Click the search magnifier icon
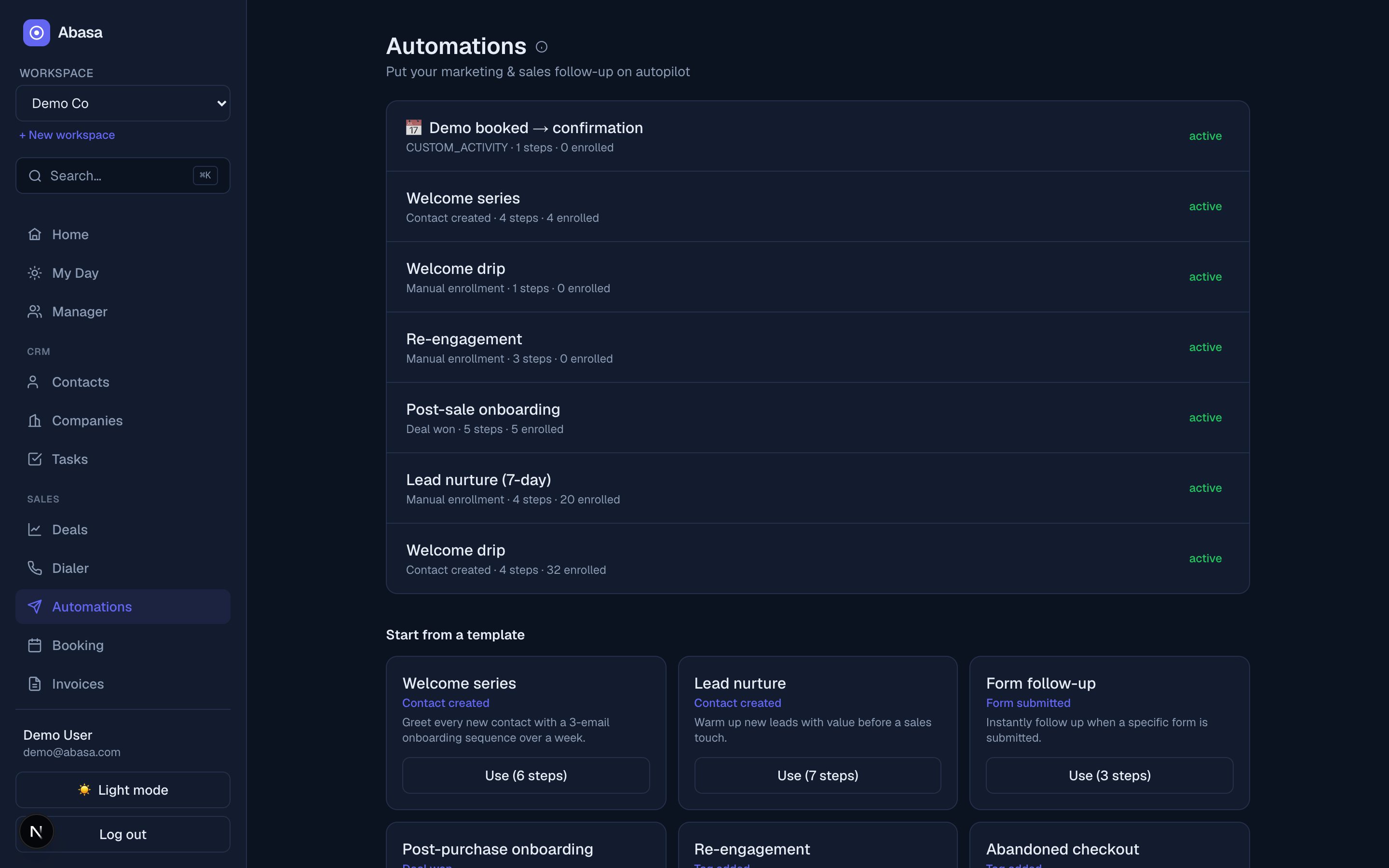This screenshot has width=1389, height=868. 35,176
